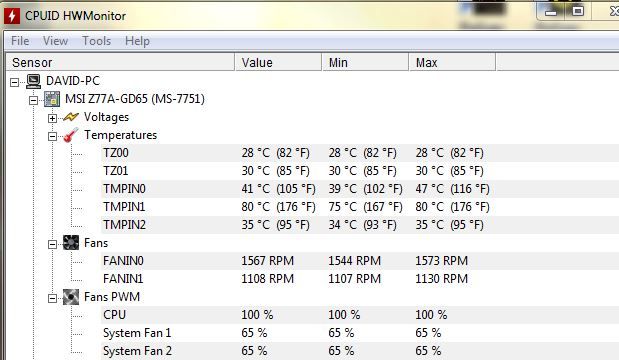Open the File menu
The image size is (619, 360).
tap(20, 41)
